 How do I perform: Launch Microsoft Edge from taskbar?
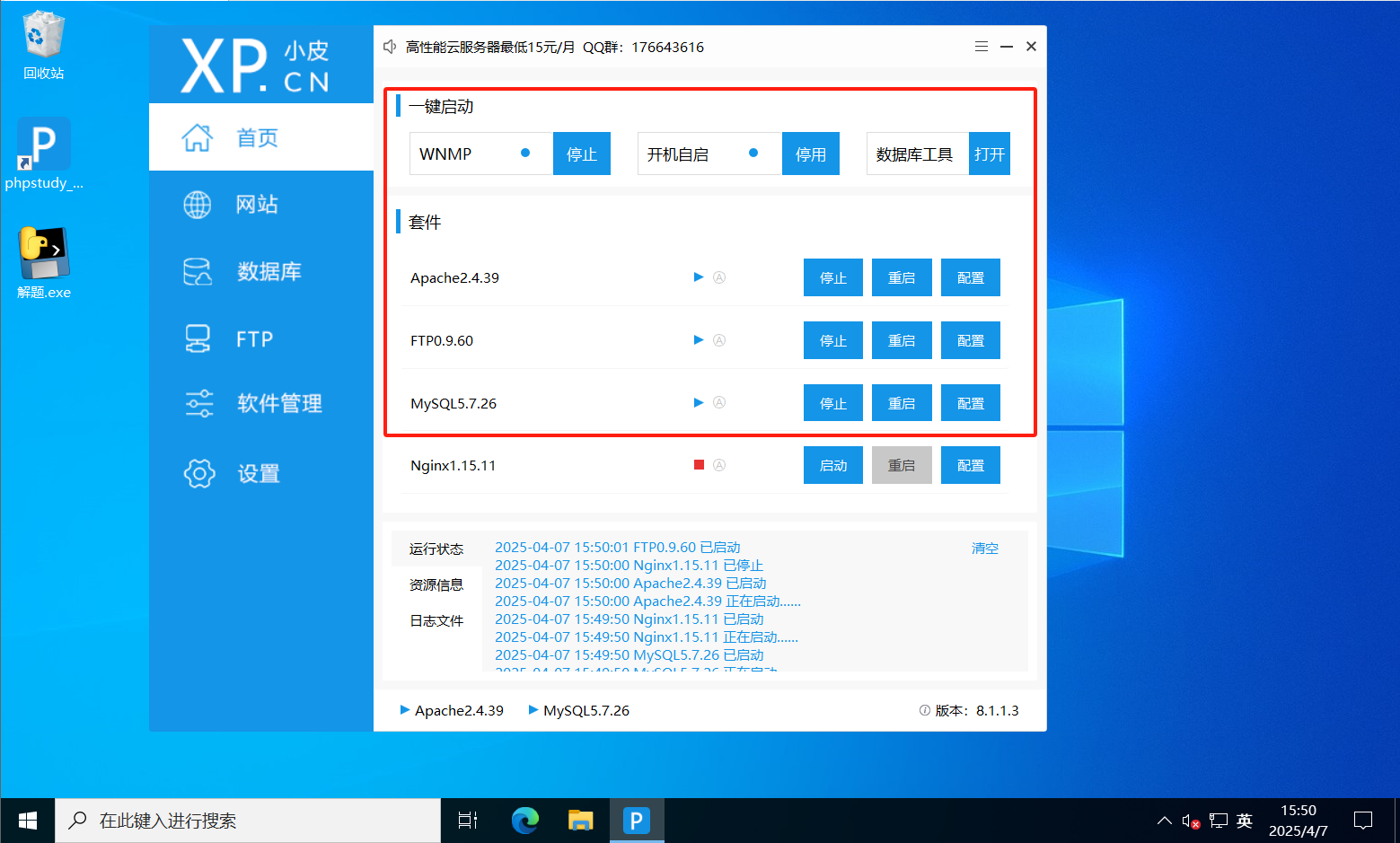point(525,821)
